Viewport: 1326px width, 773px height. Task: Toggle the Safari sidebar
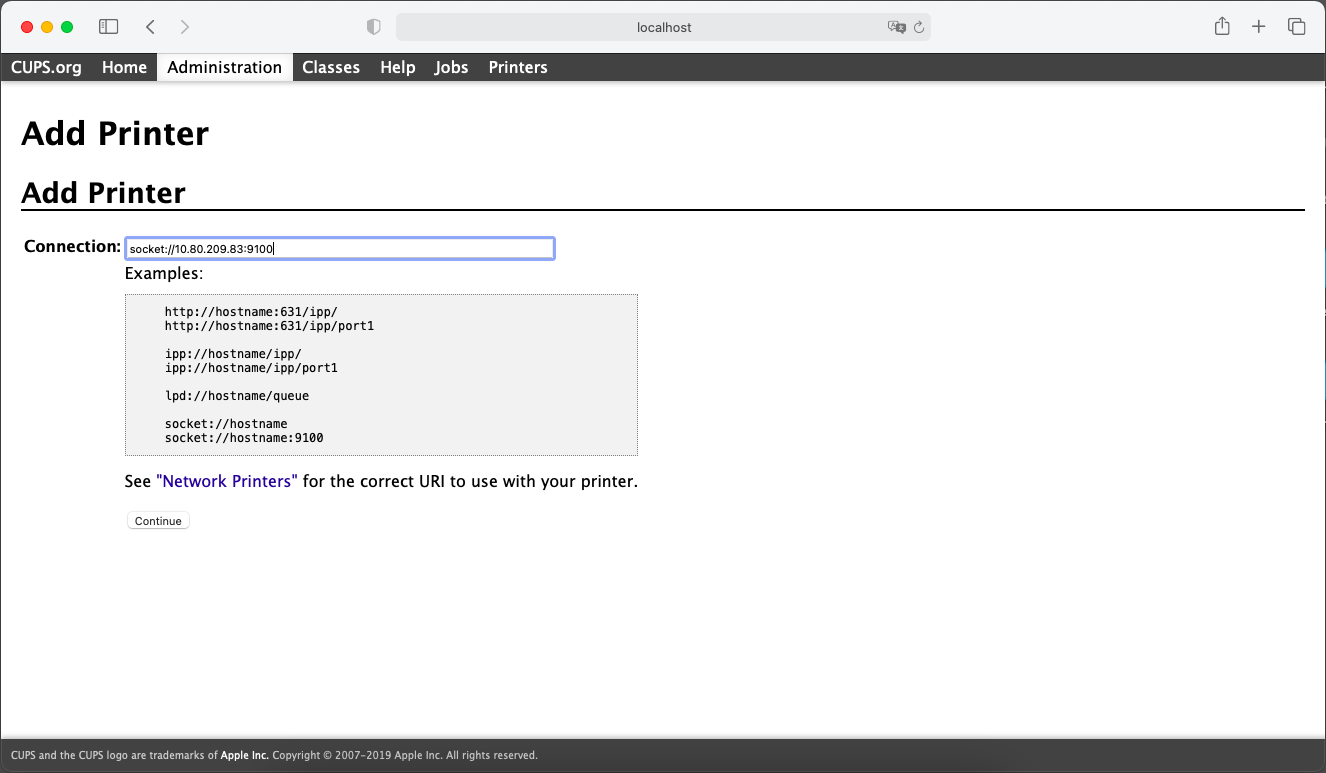coord(109,27)
